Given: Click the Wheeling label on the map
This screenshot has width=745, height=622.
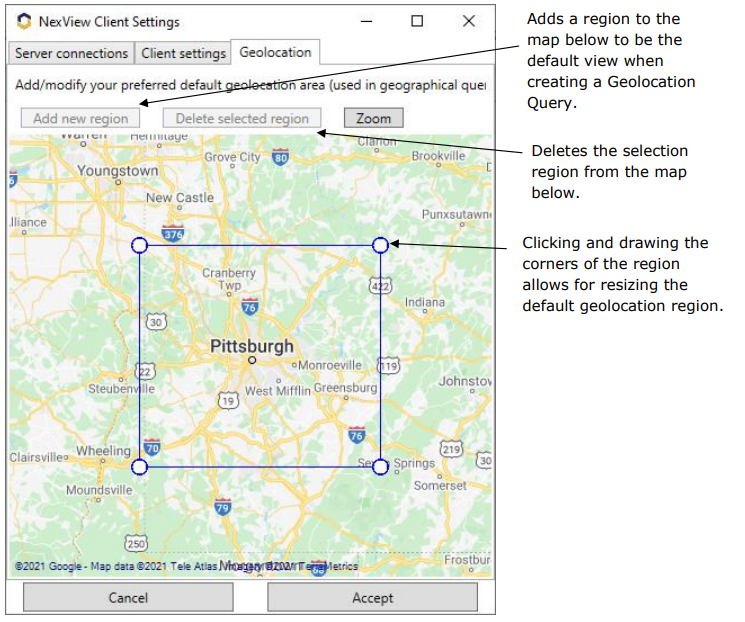Looking at the screenshot, I should click(103, 450).
